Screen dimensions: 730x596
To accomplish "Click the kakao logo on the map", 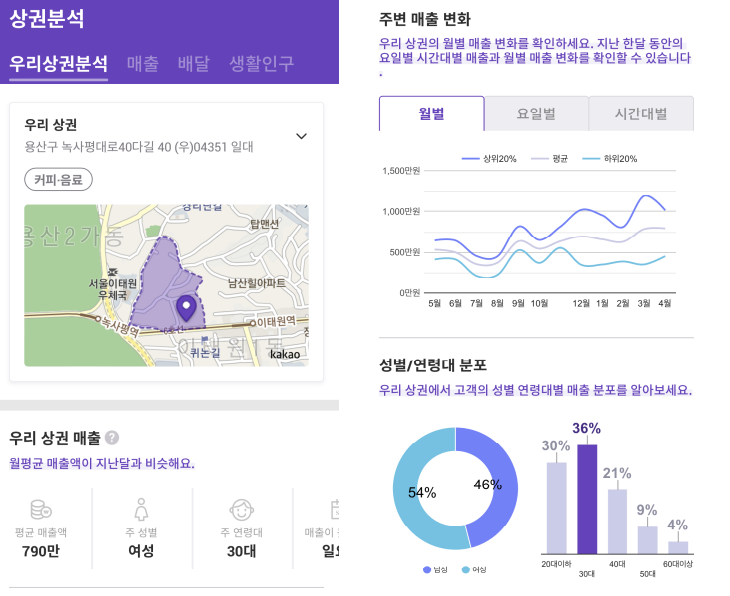I will [x=285, y=354].
